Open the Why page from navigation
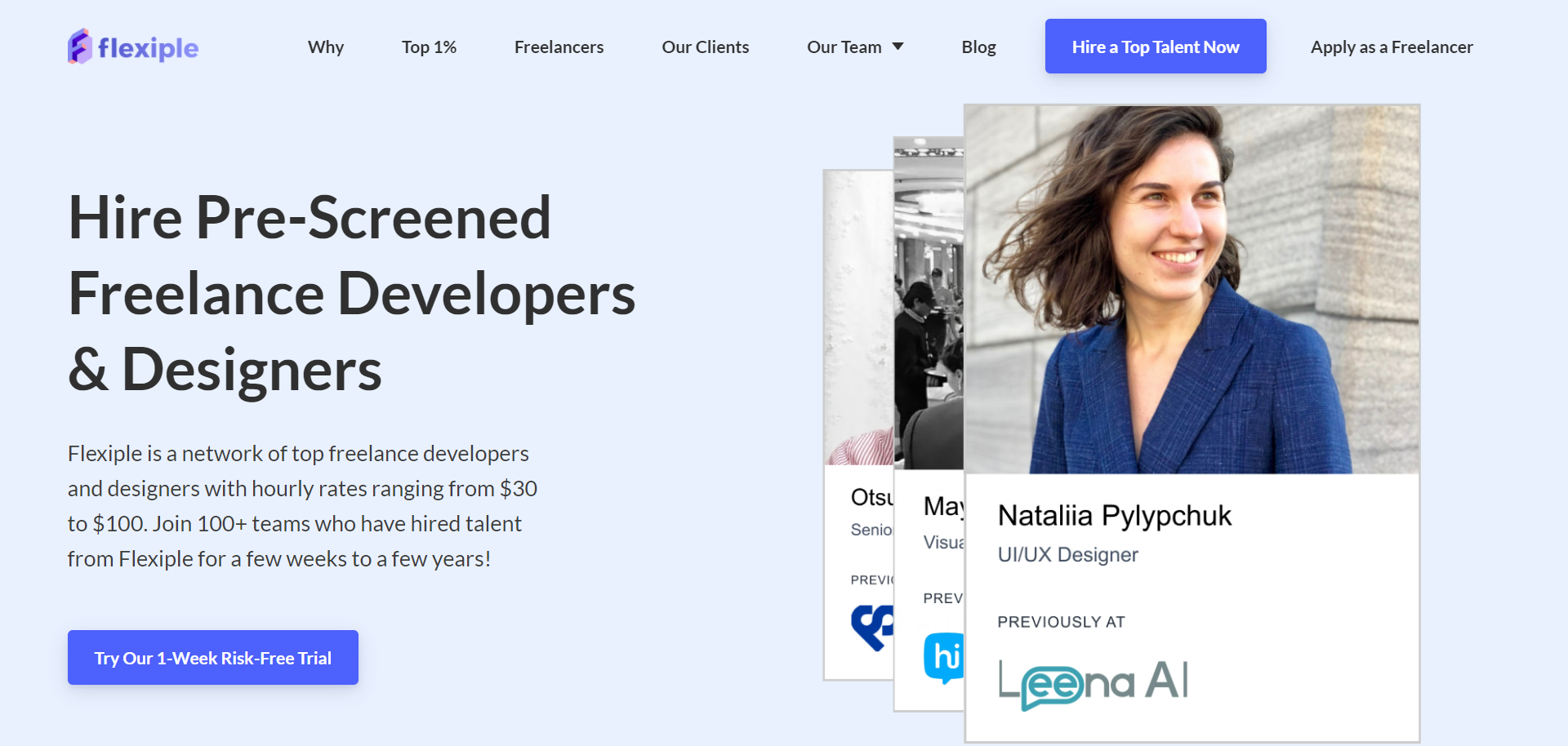1568x746 pixels. point(326,47)
